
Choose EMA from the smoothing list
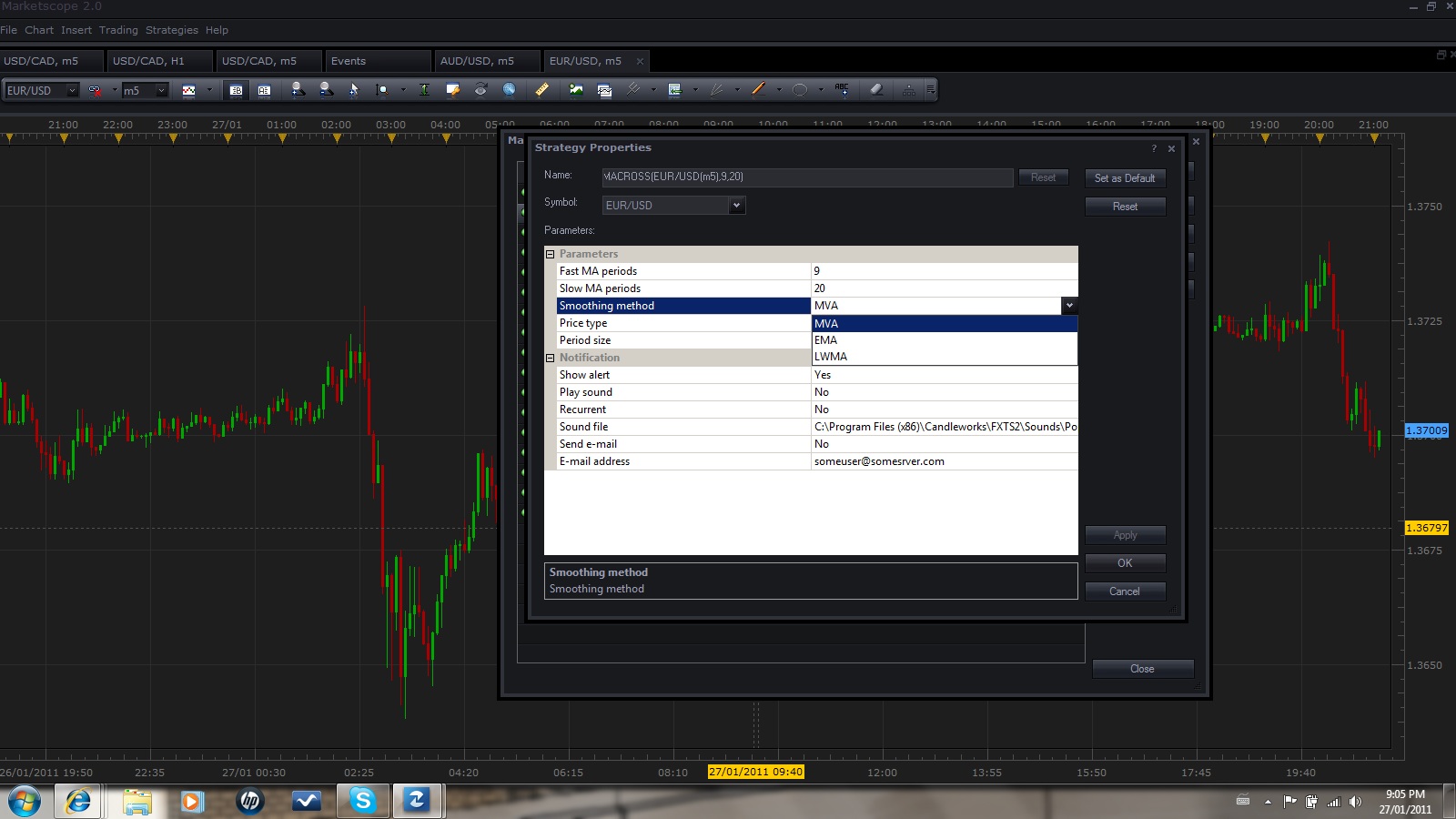(945, 340)
